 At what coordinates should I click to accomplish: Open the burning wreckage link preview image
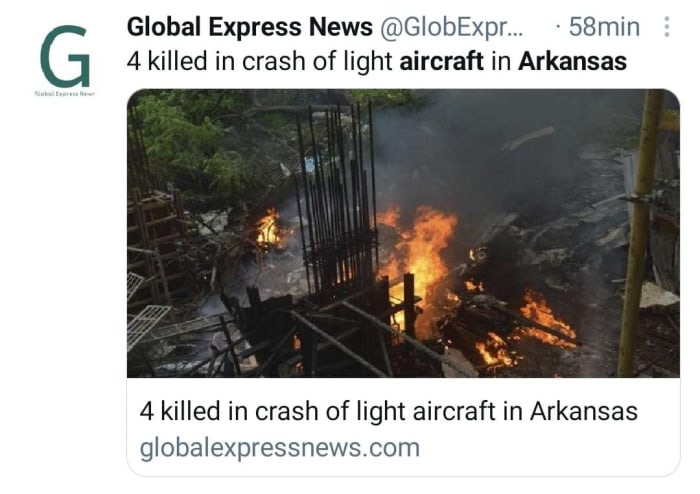[403, 233]
